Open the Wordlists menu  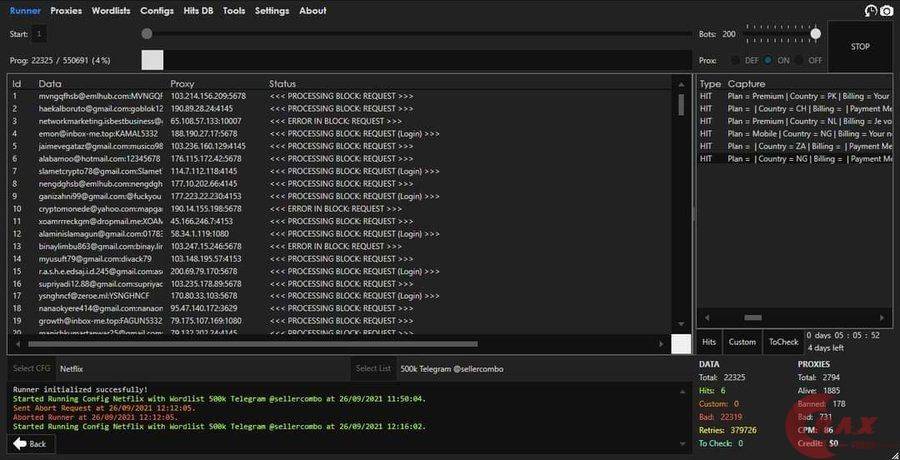click(x=111, y=11)
